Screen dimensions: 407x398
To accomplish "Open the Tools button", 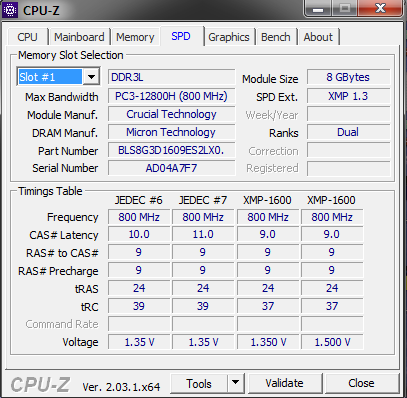I will click(199, 384).
